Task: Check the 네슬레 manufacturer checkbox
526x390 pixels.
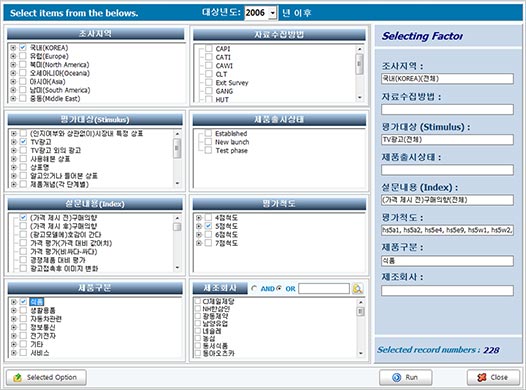Action: 198,331
